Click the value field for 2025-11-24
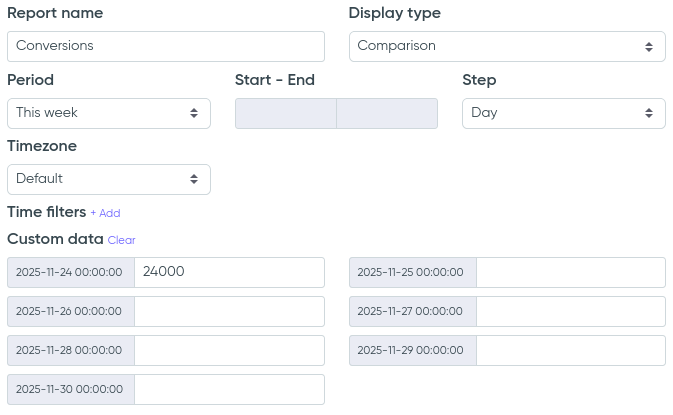Viewport: 673px width, 415px height. 229,272
